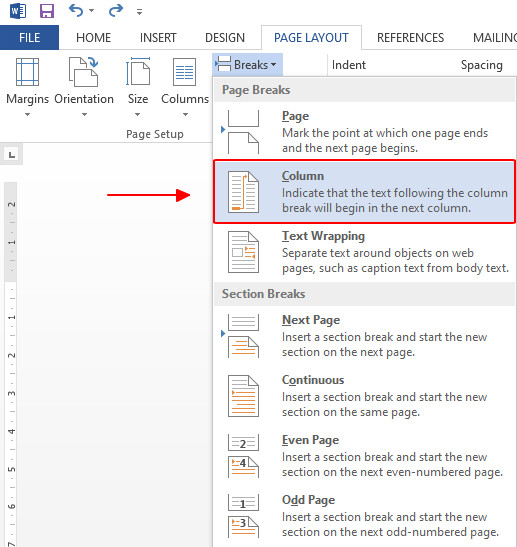Viewport: 517px width, 547px height.
Task: Insert a Column break
Action: coord(364,192)
